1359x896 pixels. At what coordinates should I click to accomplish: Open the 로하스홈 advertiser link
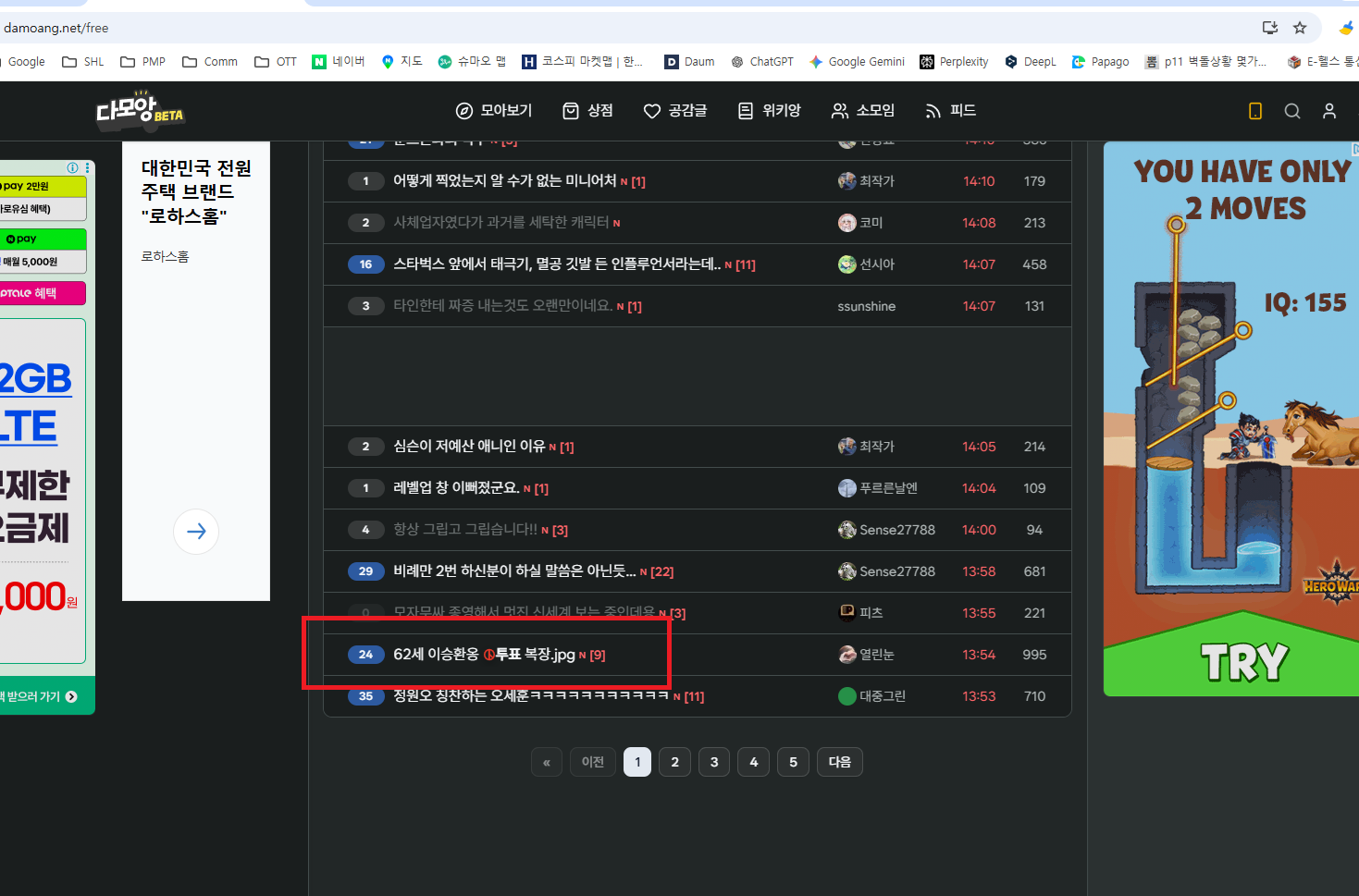[165, 256]
